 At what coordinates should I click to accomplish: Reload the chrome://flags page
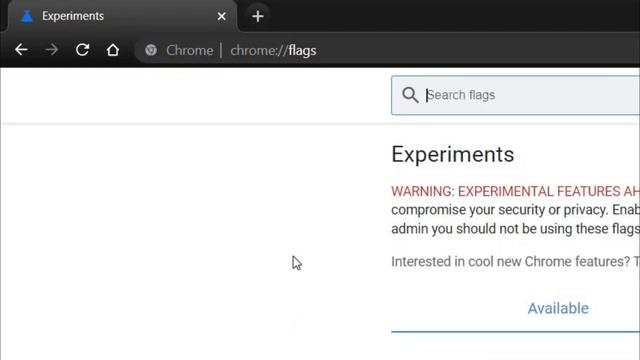click(x=82, y=50)
